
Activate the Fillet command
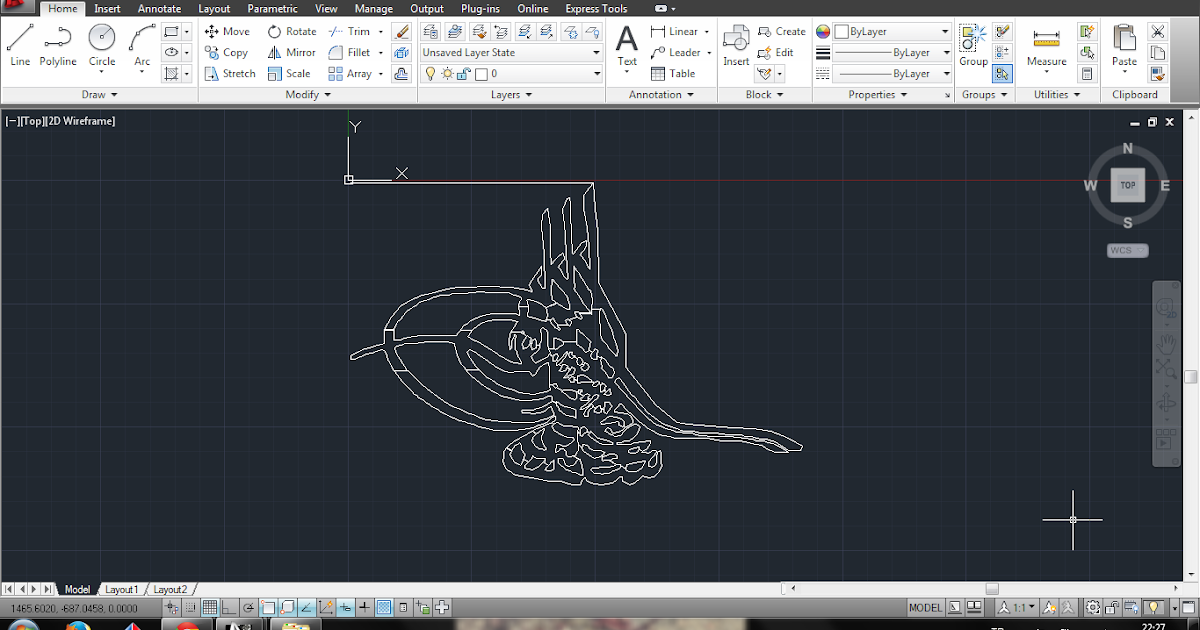pyautogui.click(x=349, y=52)
